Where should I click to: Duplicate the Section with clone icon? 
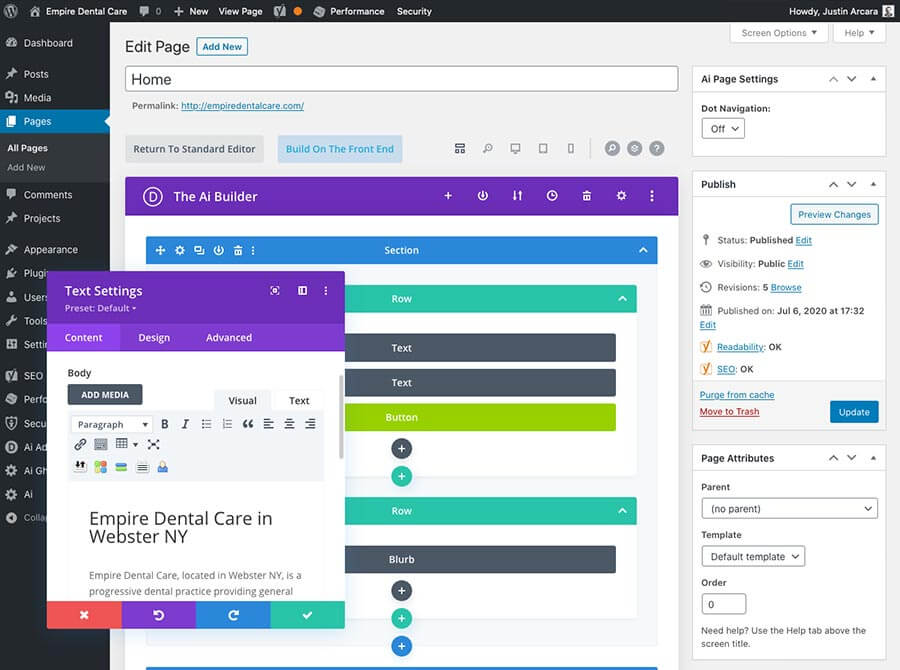pos(199,250)
